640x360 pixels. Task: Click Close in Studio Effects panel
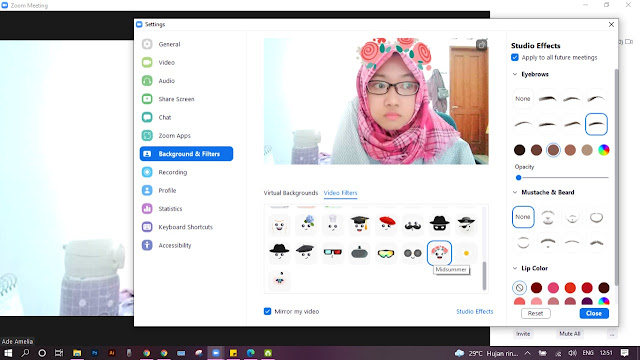[594, 313]
